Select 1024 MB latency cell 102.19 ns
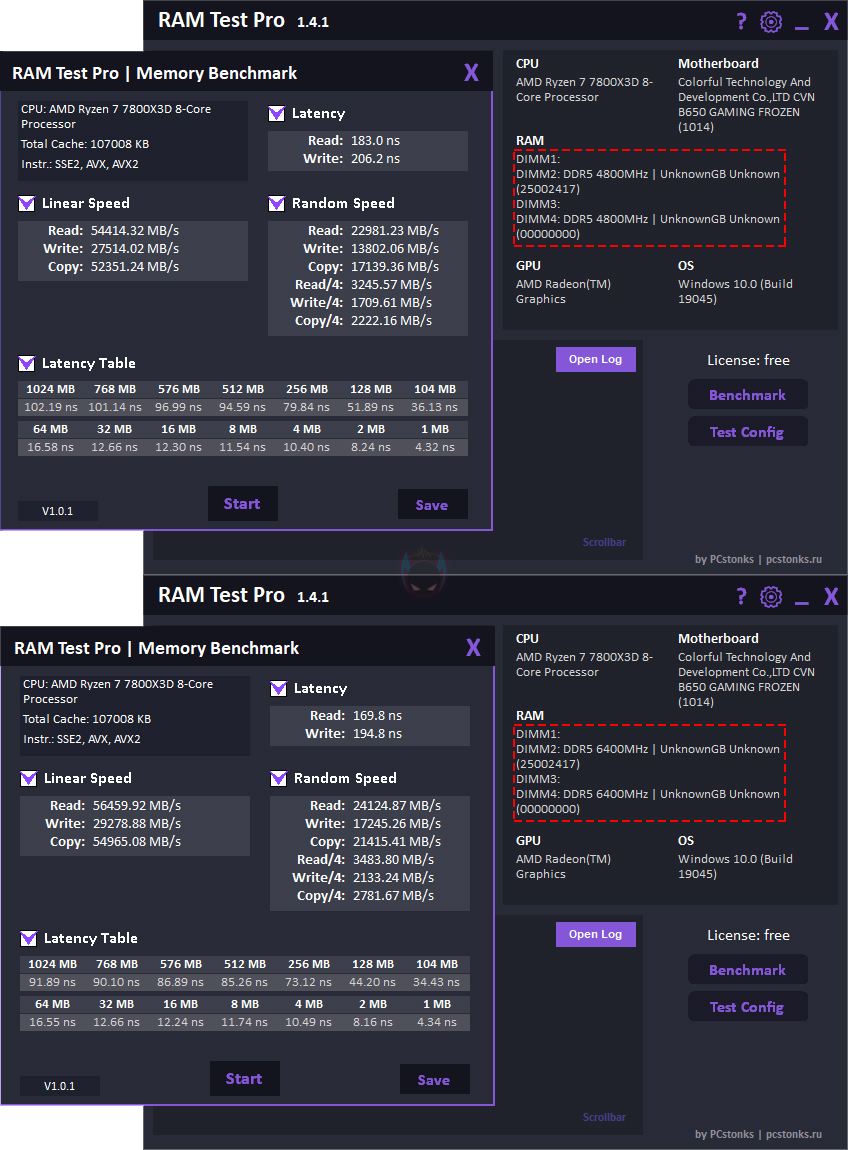 coord(51,407)
